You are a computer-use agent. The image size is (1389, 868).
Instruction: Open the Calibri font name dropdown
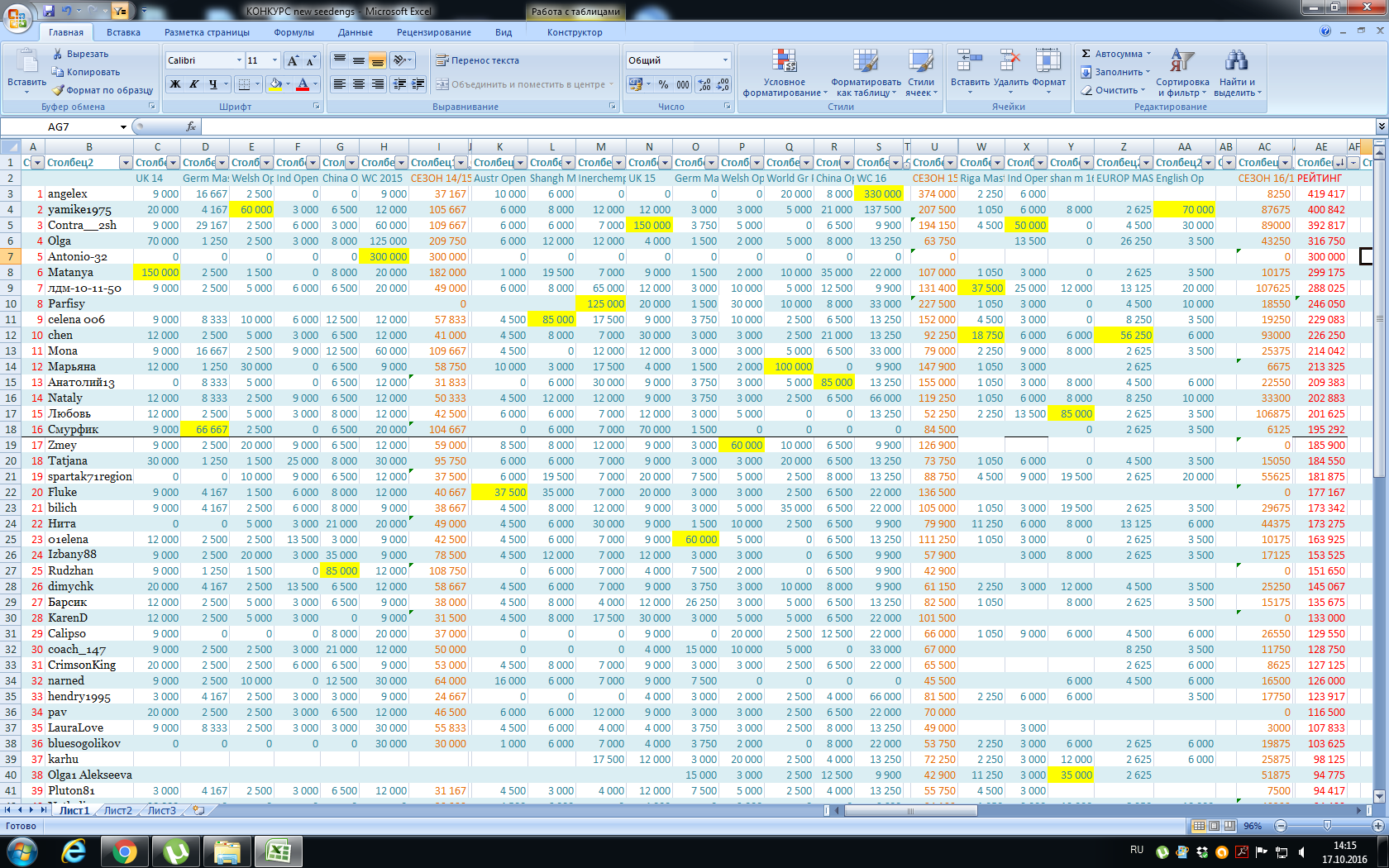pos(239,60)
